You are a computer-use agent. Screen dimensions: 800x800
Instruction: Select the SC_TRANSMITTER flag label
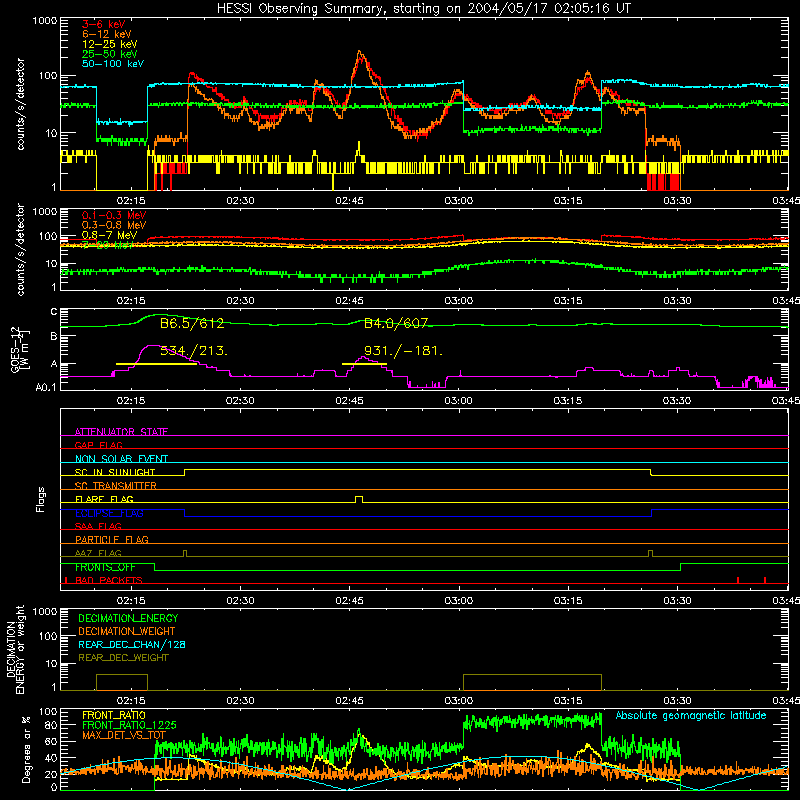tap(116, 485)
